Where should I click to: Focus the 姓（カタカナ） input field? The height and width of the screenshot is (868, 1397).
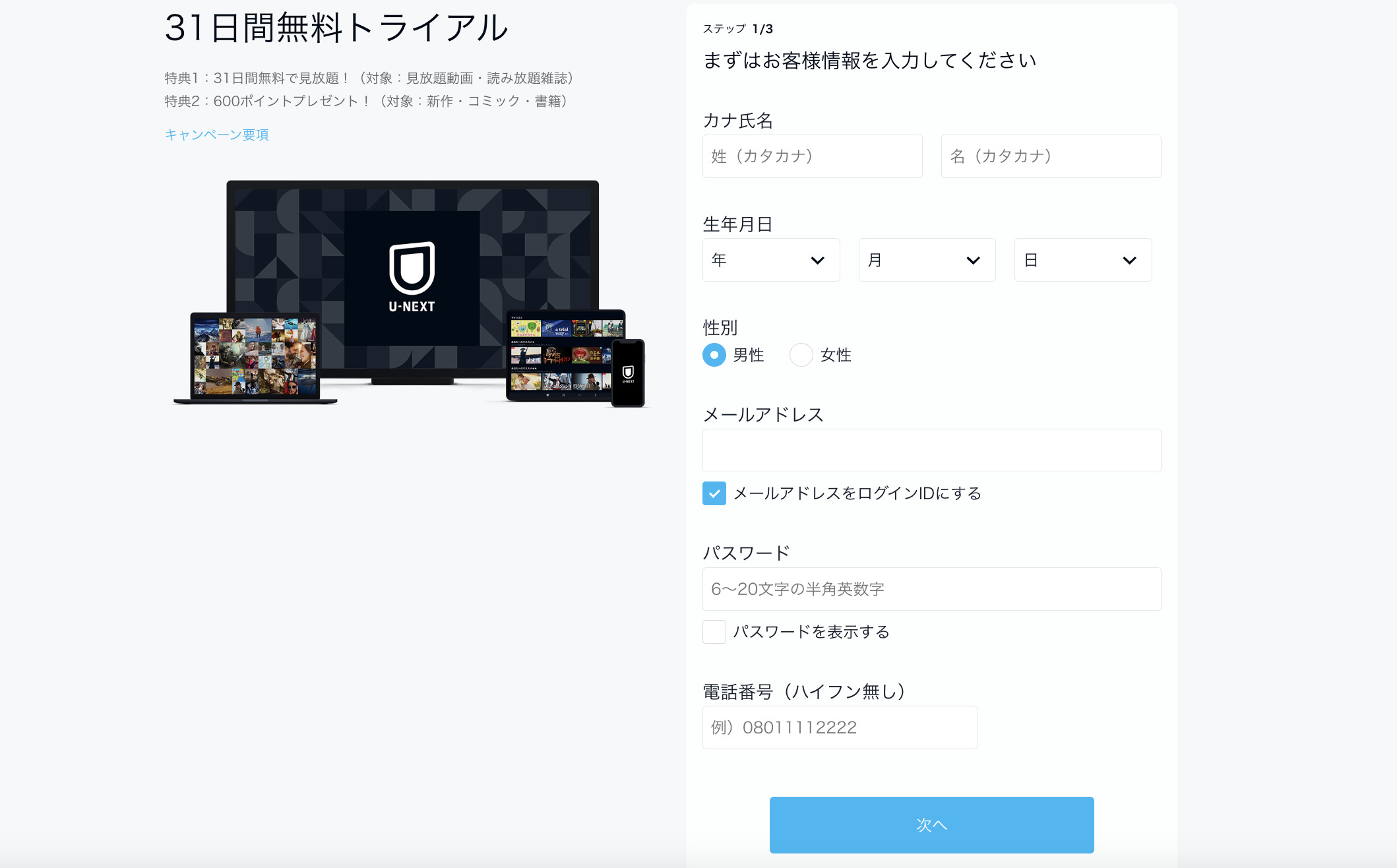click(812, 156)
